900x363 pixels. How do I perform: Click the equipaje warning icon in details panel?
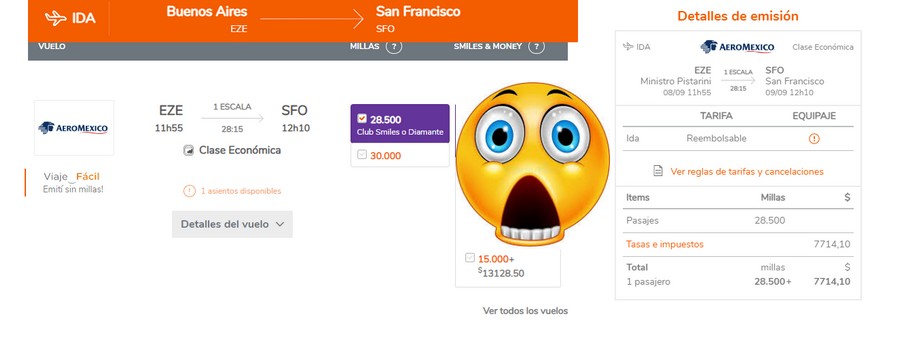point(814,138)
